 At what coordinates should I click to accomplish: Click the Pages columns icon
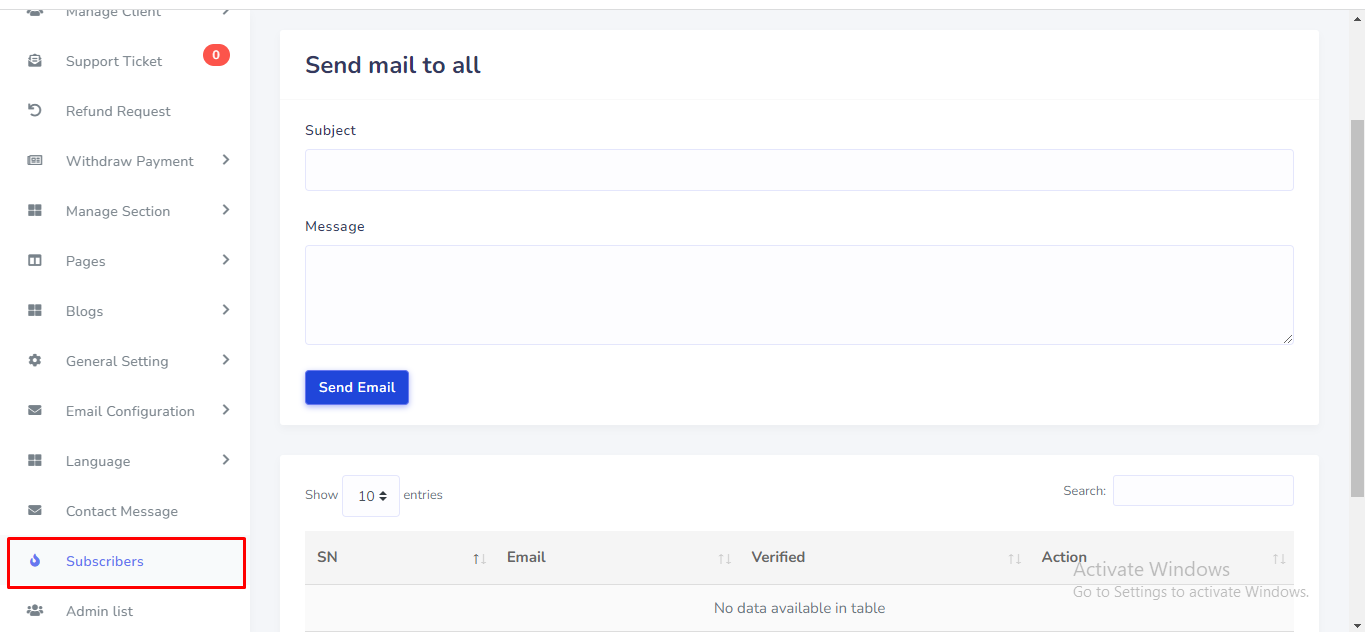click(x=35, y=261)
